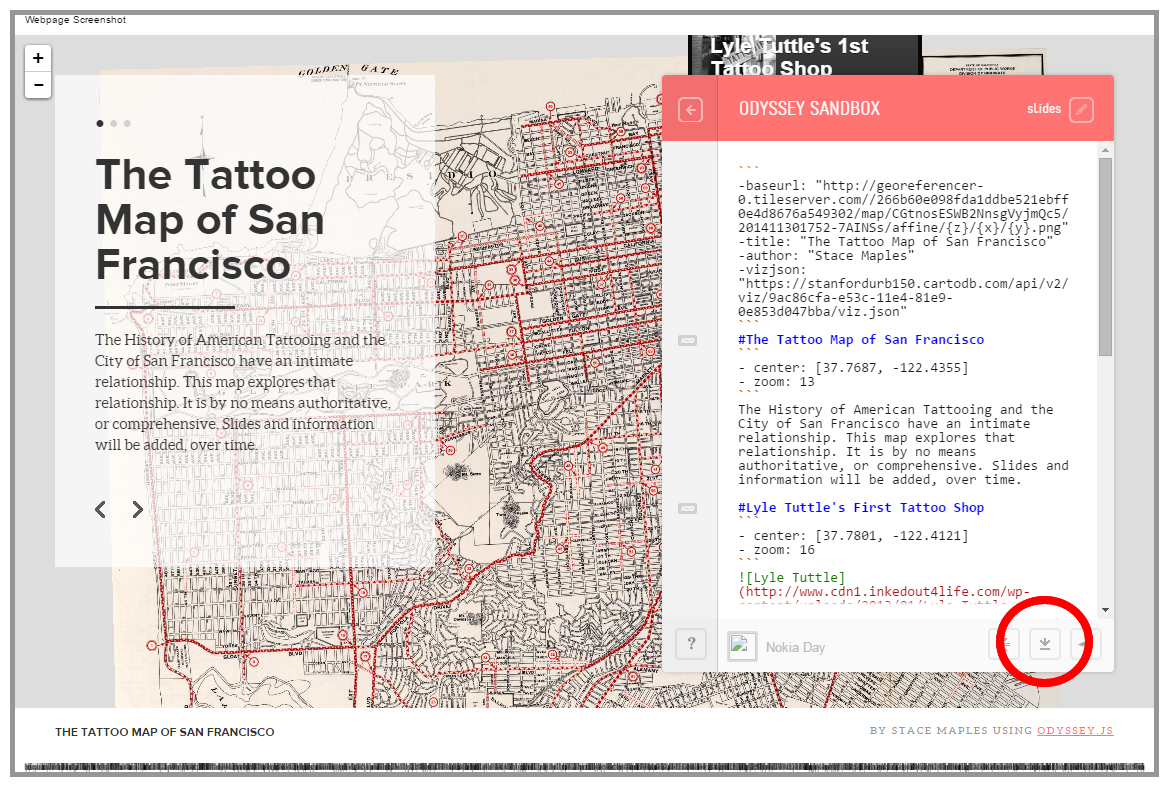Click ADD beside The Tattoo Map heading

click(x=687, y=341)
